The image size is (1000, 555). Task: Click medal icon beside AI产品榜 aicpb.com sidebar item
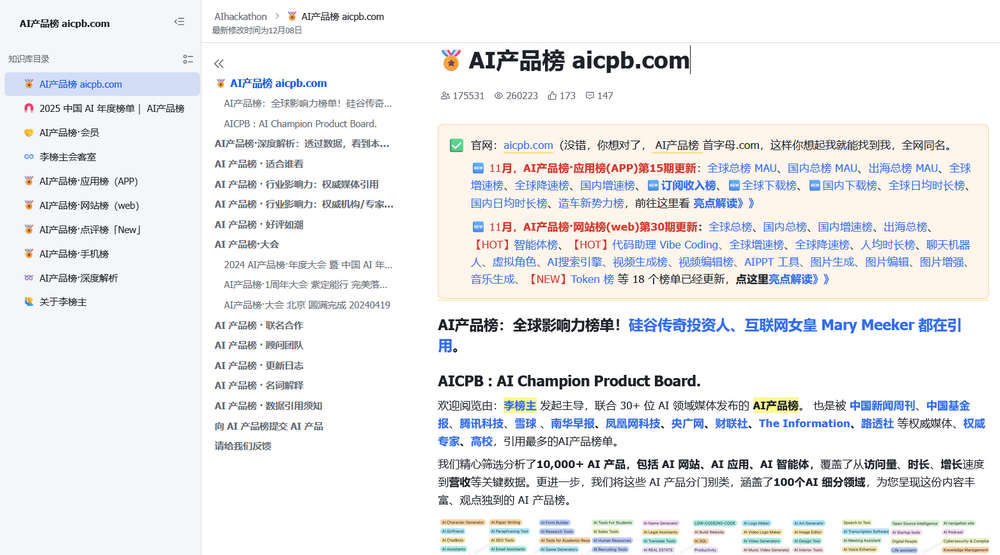(29, 84)
